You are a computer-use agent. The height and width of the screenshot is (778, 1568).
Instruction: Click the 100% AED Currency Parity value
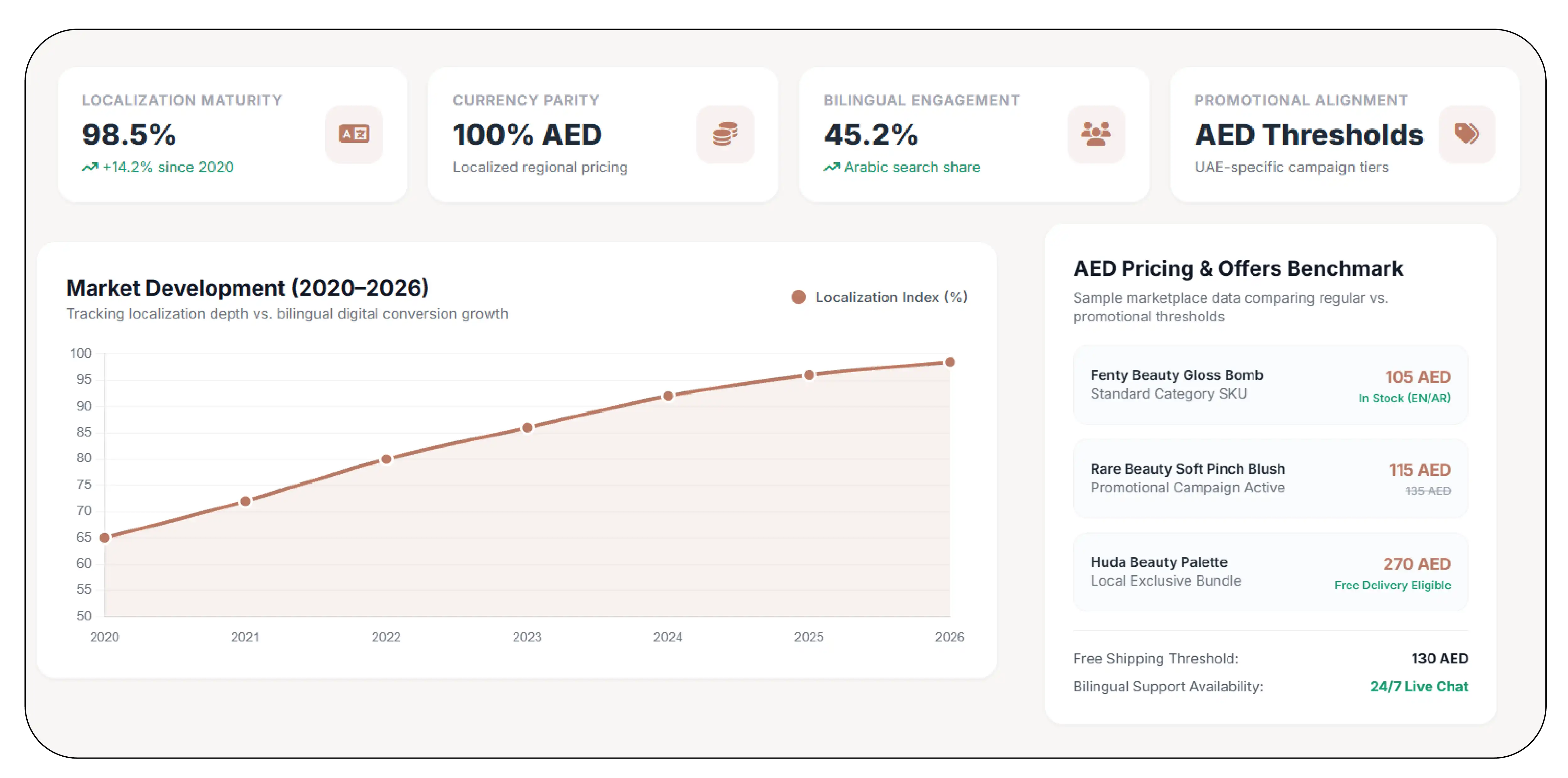527,134
